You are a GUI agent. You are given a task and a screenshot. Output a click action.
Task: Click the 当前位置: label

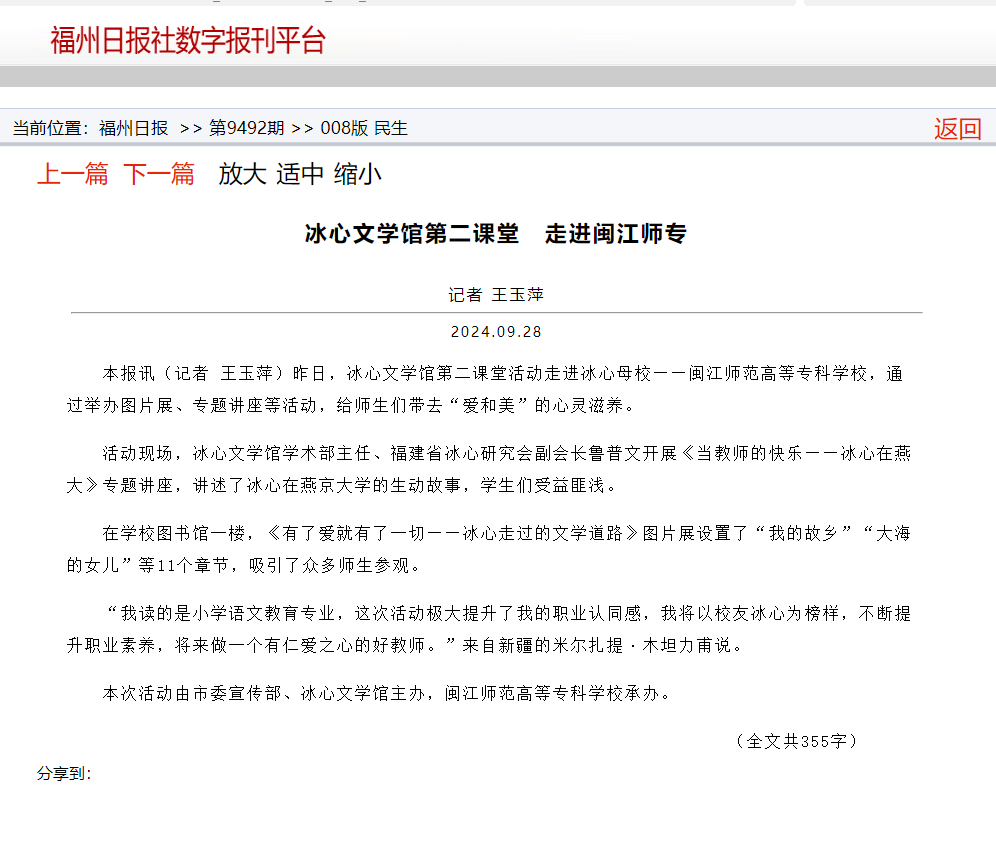pos(50,128)
